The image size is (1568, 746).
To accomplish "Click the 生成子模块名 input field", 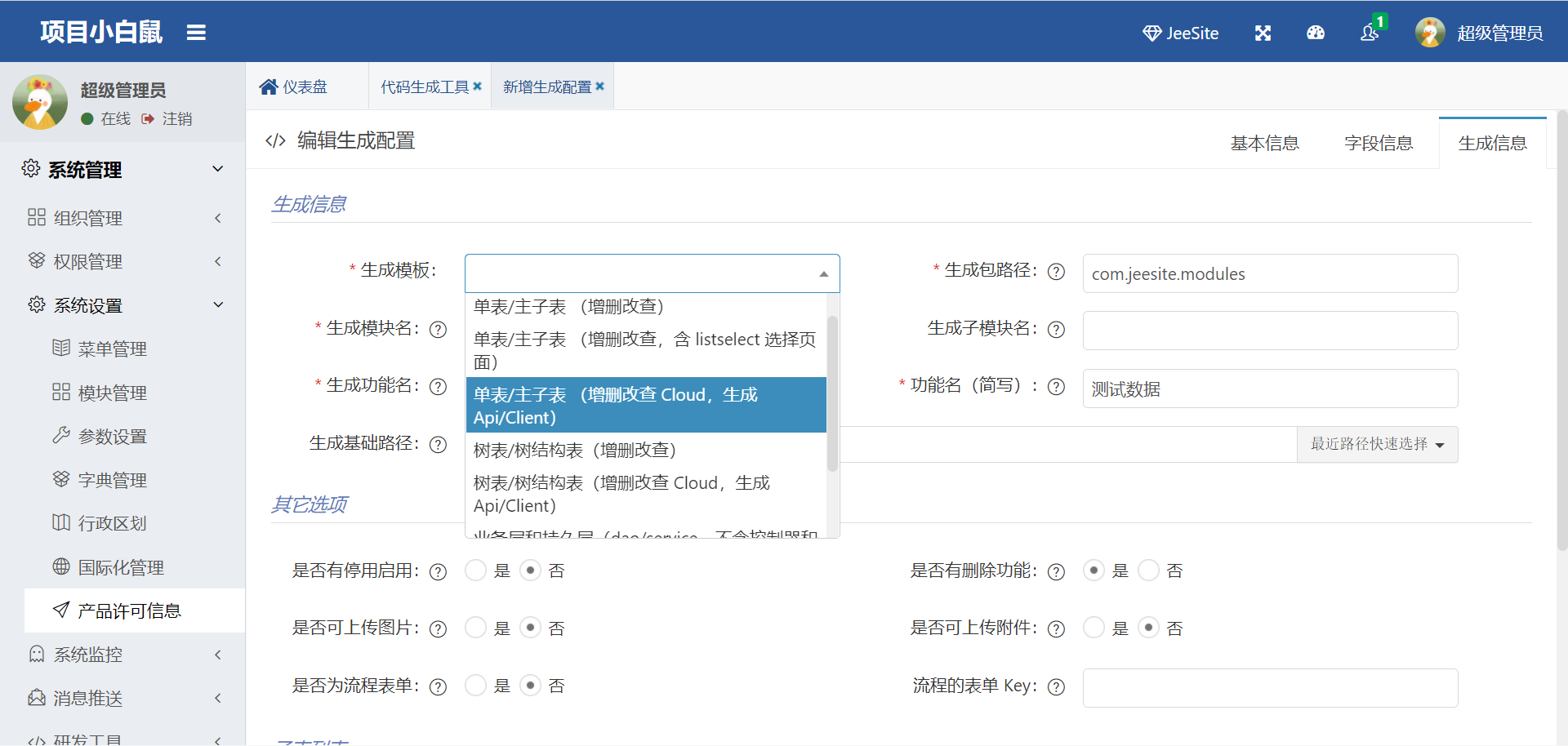I will point(1270,331).
